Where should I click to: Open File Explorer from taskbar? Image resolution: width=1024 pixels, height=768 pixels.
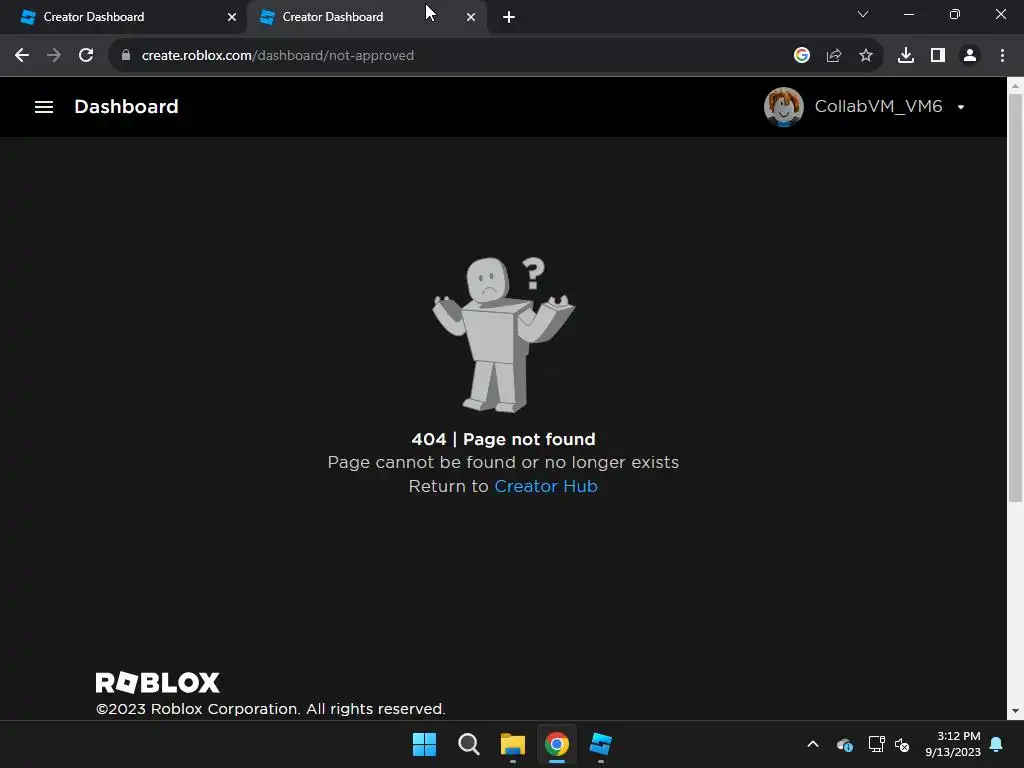(513, 744)
